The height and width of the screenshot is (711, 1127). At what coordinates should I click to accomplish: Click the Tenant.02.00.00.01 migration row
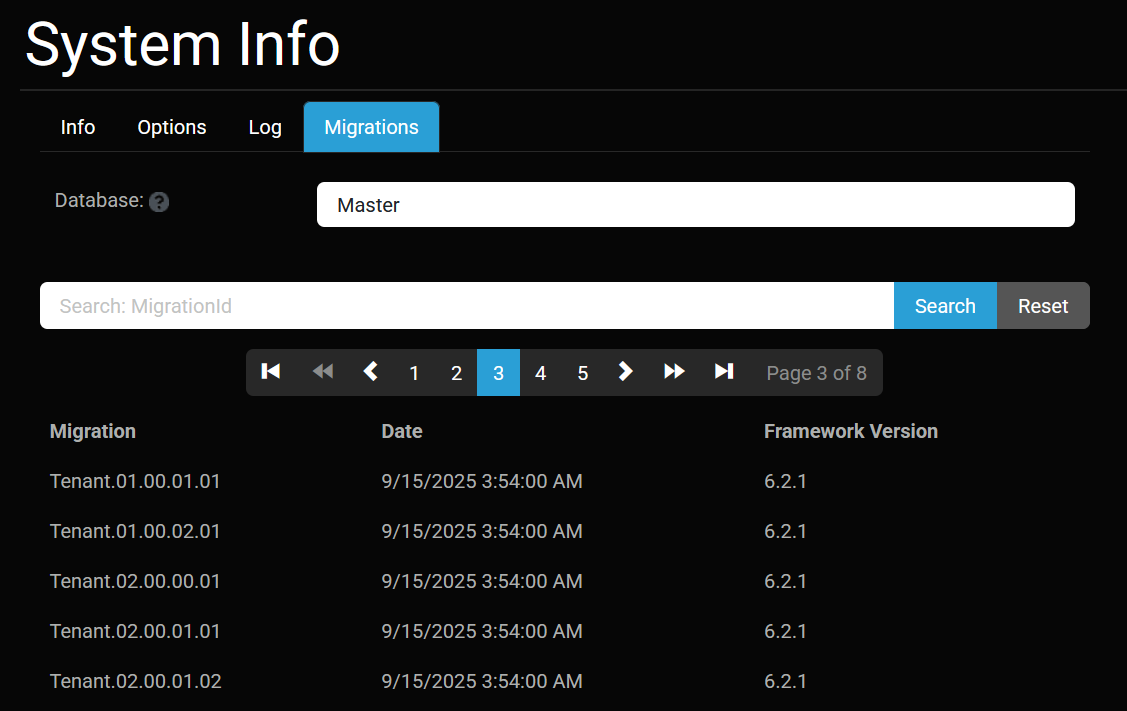click(135, 581)
